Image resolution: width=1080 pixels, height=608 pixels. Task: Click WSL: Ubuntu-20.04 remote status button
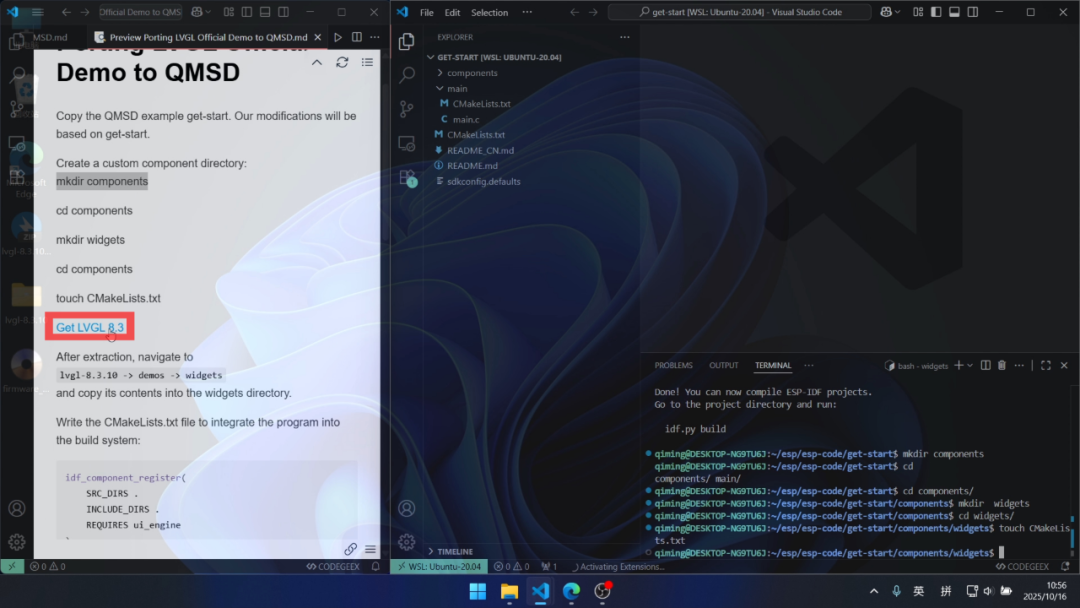pos(438,567)
